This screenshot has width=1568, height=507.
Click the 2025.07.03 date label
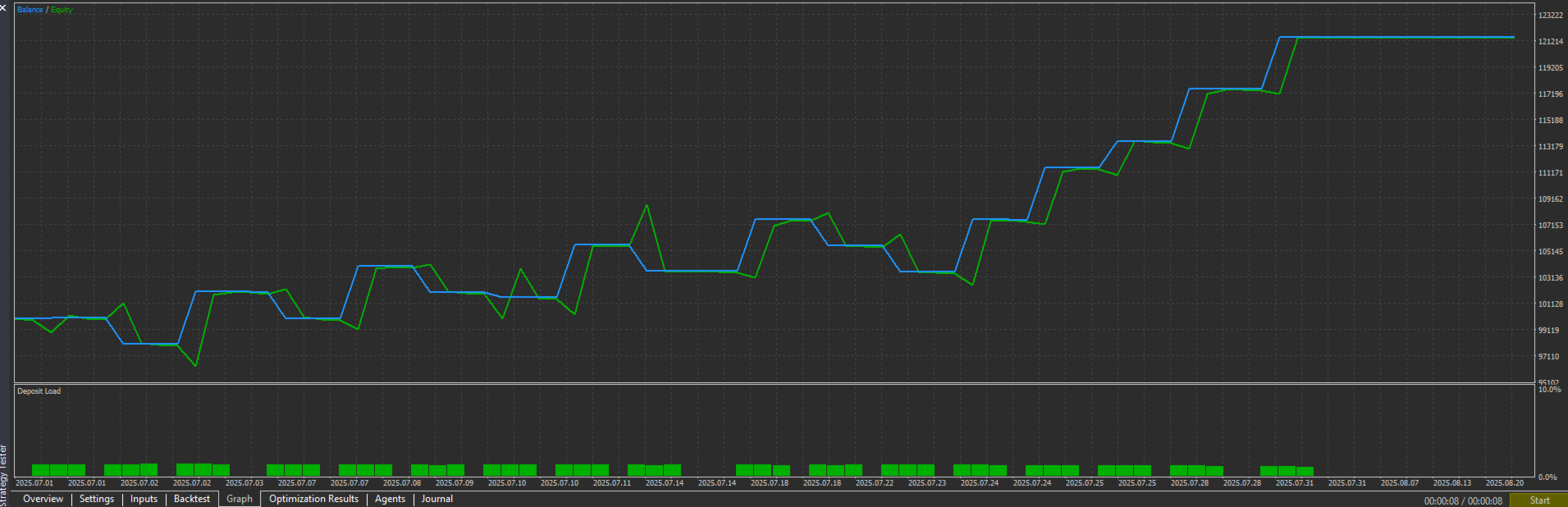point(245,483)
